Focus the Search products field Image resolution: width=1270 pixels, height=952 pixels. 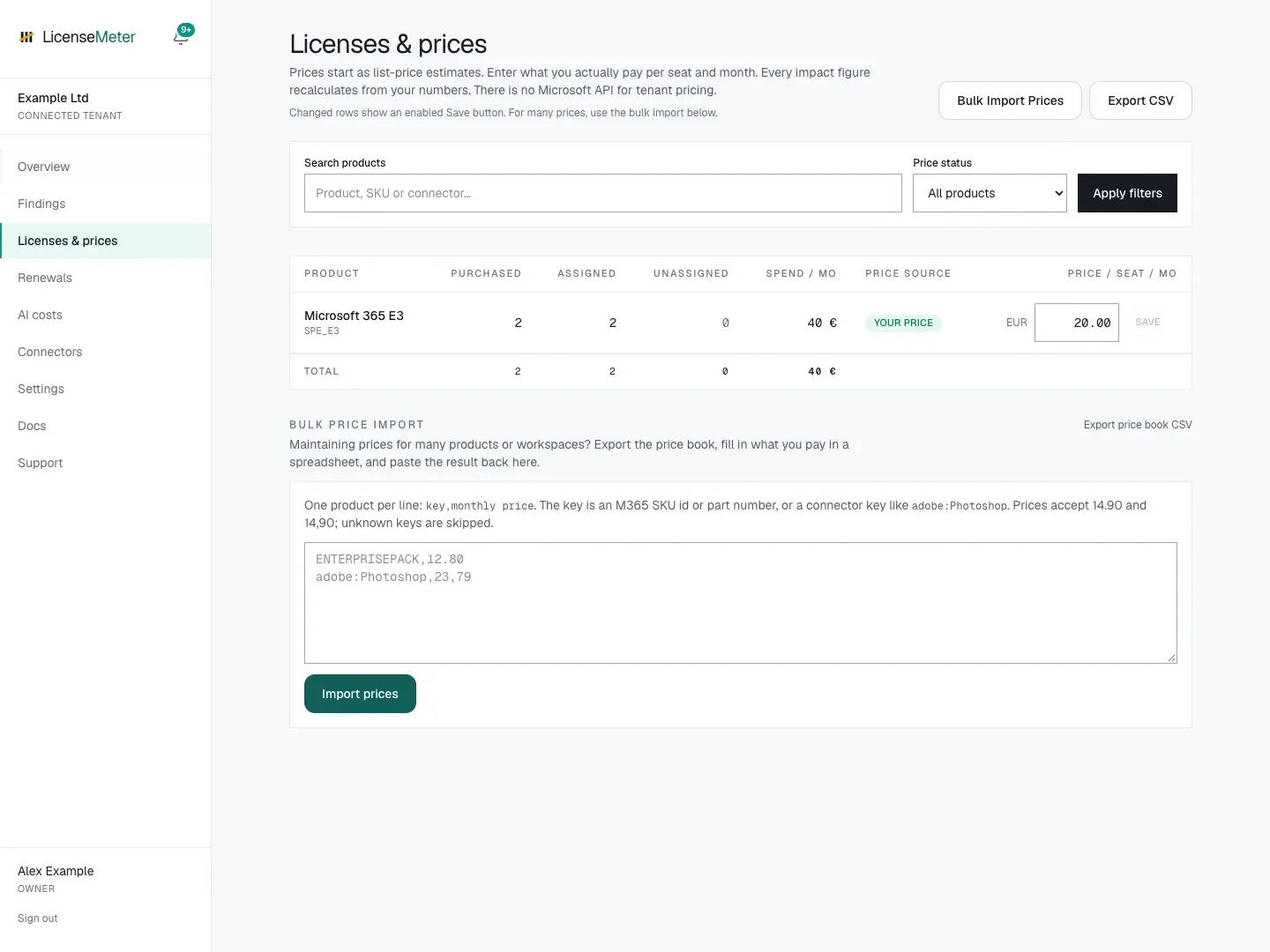click(x=603, y=193)
